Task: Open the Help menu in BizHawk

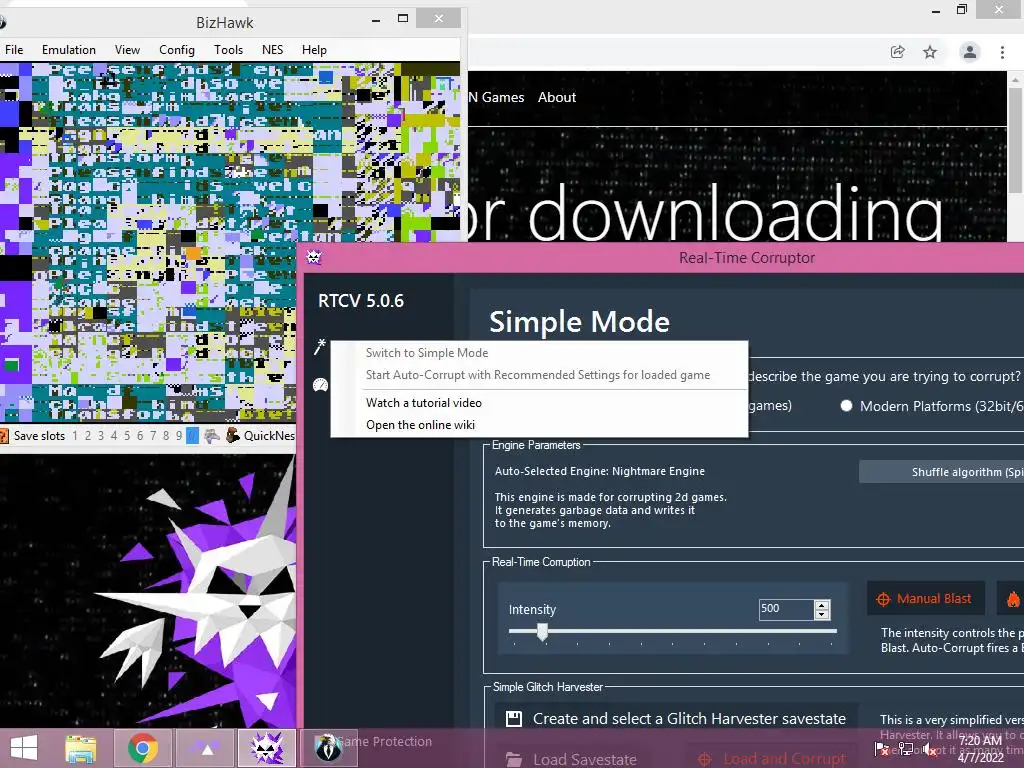Action: pos(314,50)
